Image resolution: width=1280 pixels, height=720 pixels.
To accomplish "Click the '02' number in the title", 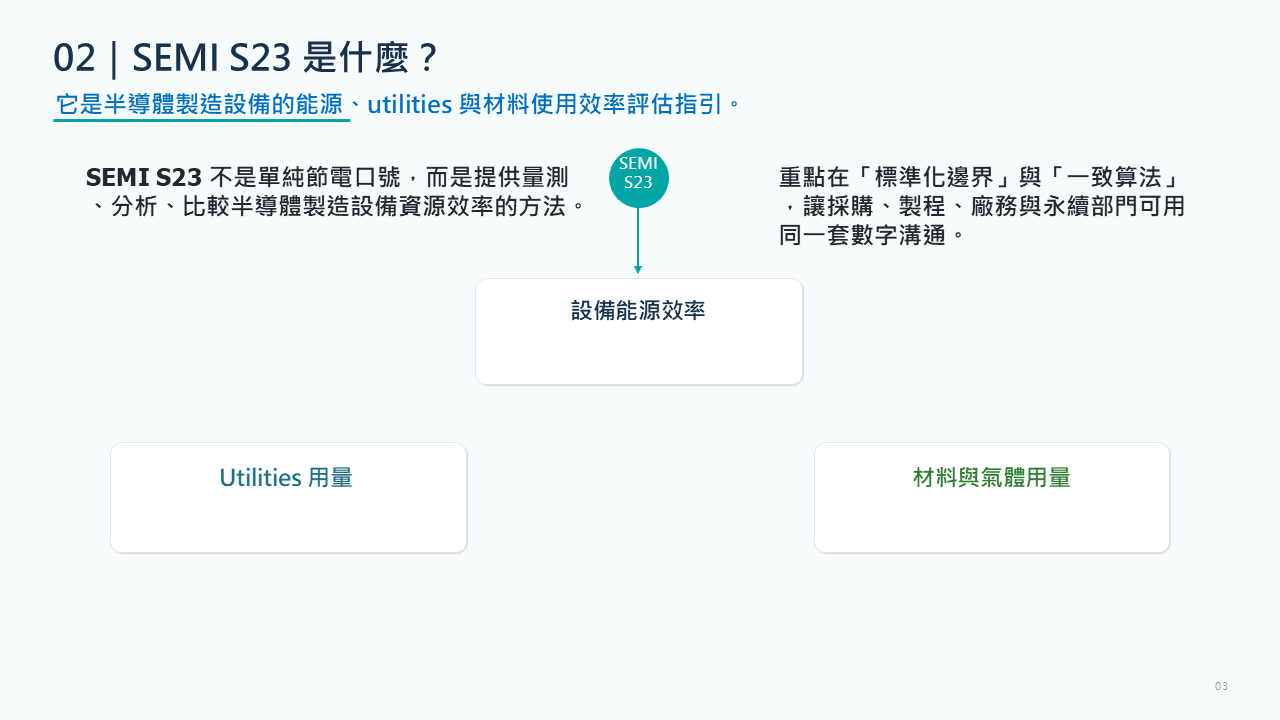I will tap(74, 58).
